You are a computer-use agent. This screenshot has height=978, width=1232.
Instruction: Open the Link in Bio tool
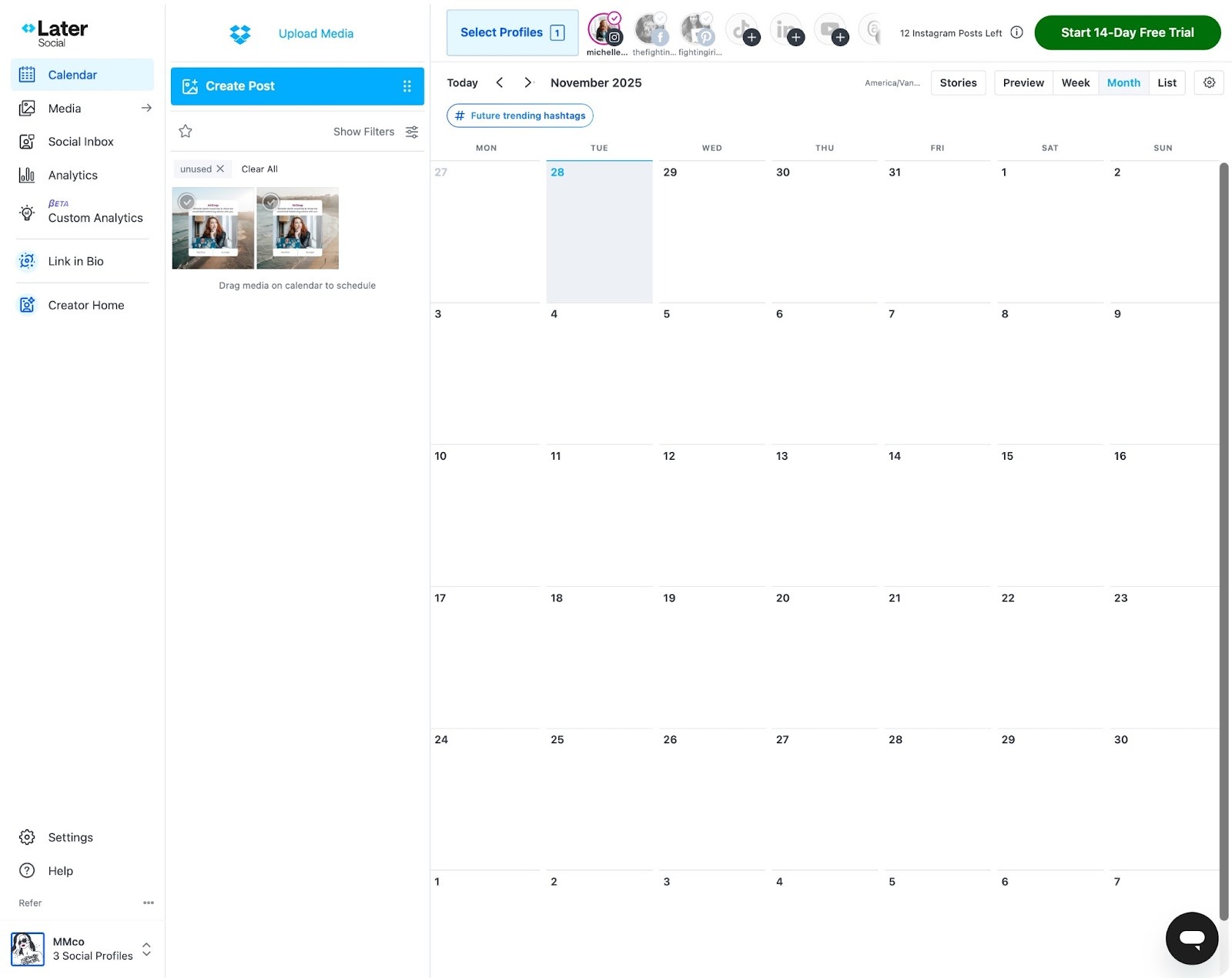pyautogui.click(x=75, y=261)
